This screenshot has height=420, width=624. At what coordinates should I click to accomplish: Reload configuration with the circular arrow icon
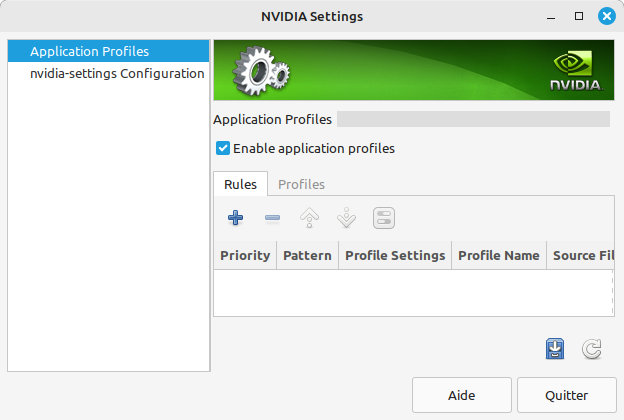591,348
